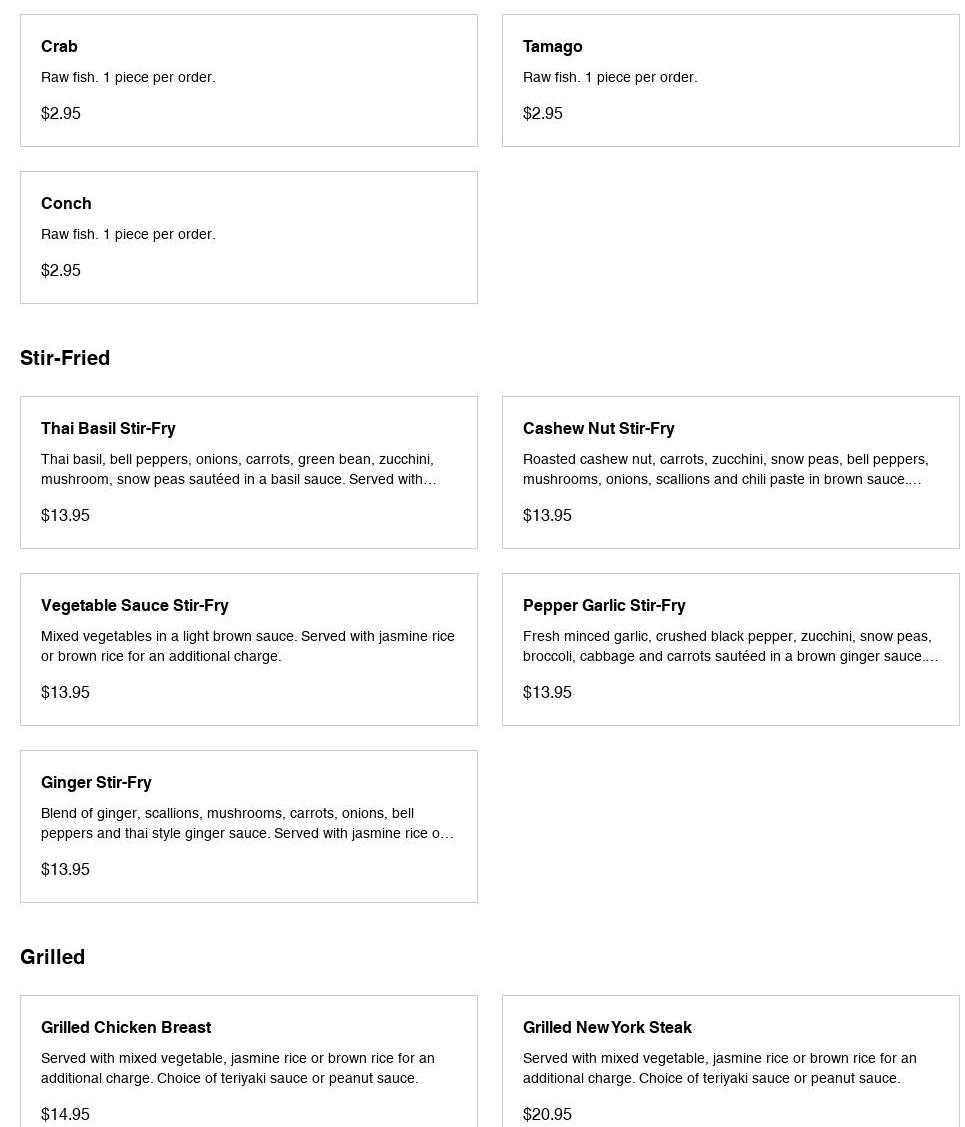Select the Vegetable Sauce Stir-Fry title

point(135,606)
